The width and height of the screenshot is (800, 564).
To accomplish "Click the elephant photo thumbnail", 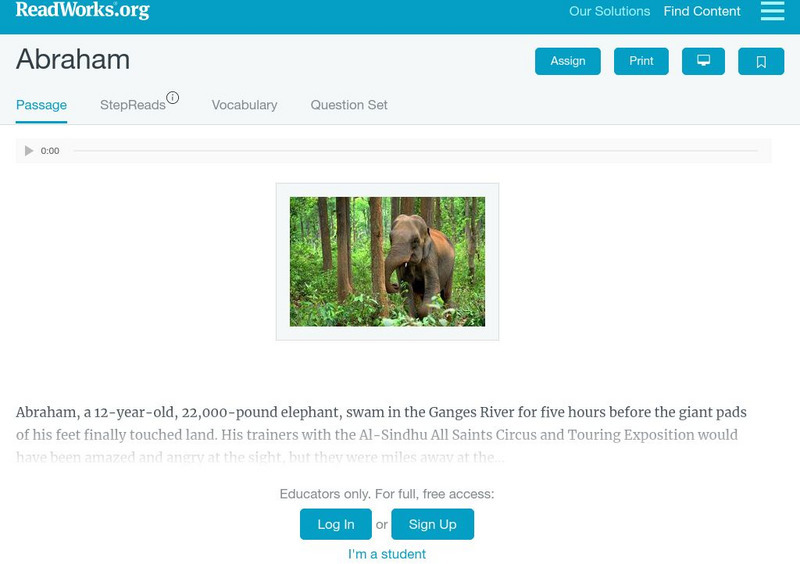I will 387,261.
